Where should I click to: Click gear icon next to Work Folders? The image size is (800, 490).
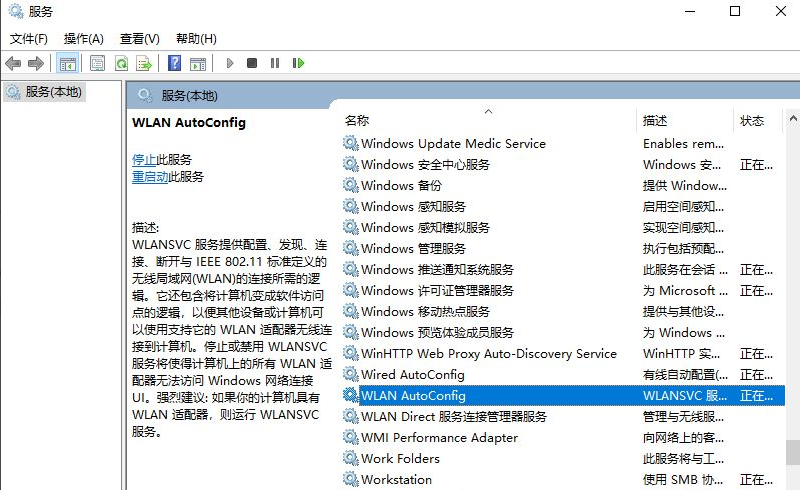351,458
